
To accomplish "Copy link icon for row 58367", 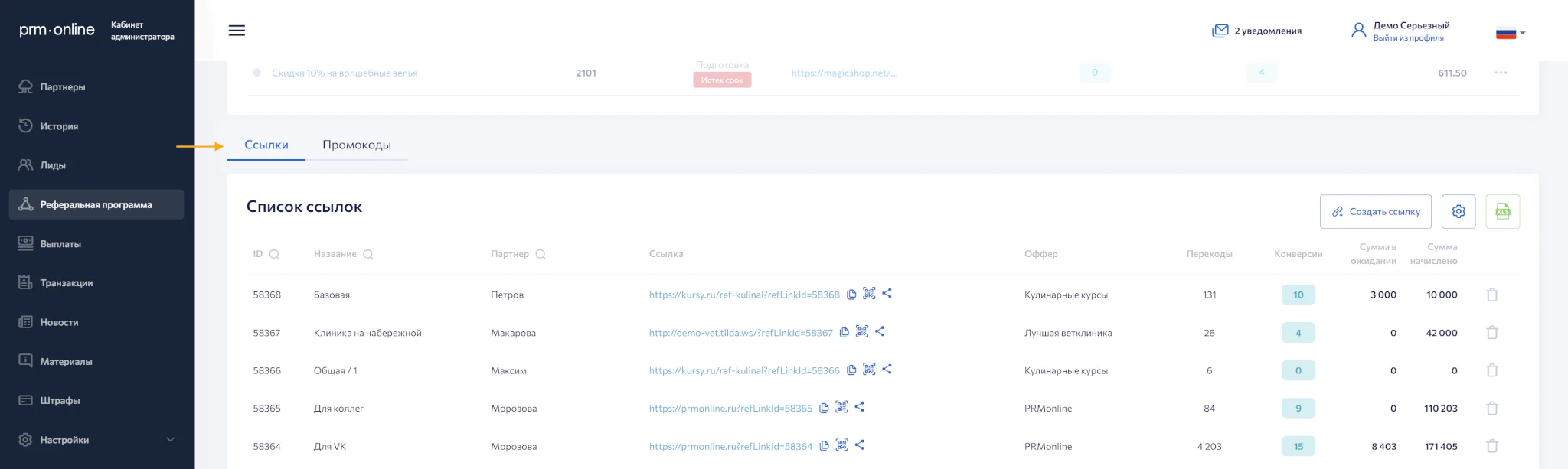I will pos(844,333).
